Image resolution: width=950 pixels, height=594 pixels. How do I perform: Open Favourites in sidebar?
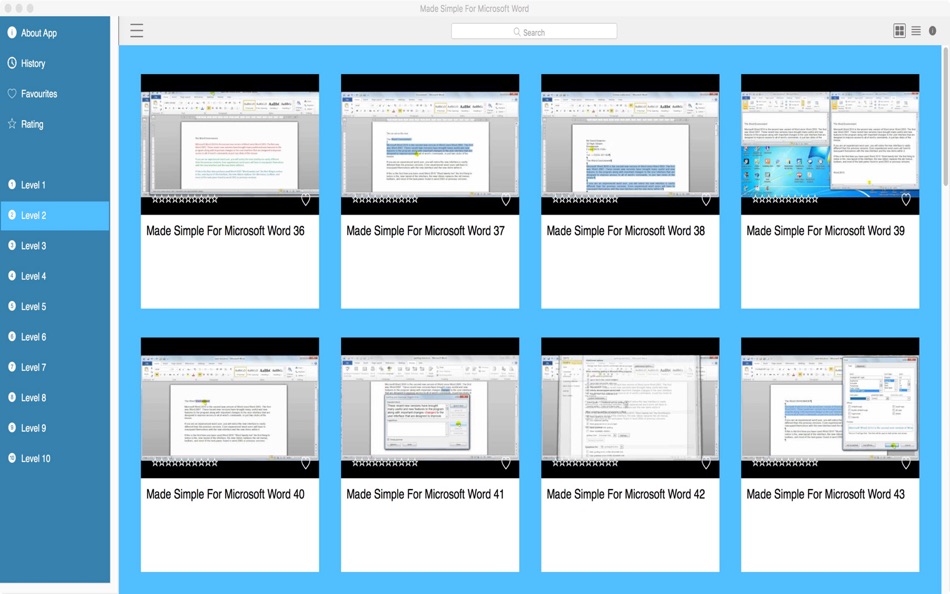point(55,93)
